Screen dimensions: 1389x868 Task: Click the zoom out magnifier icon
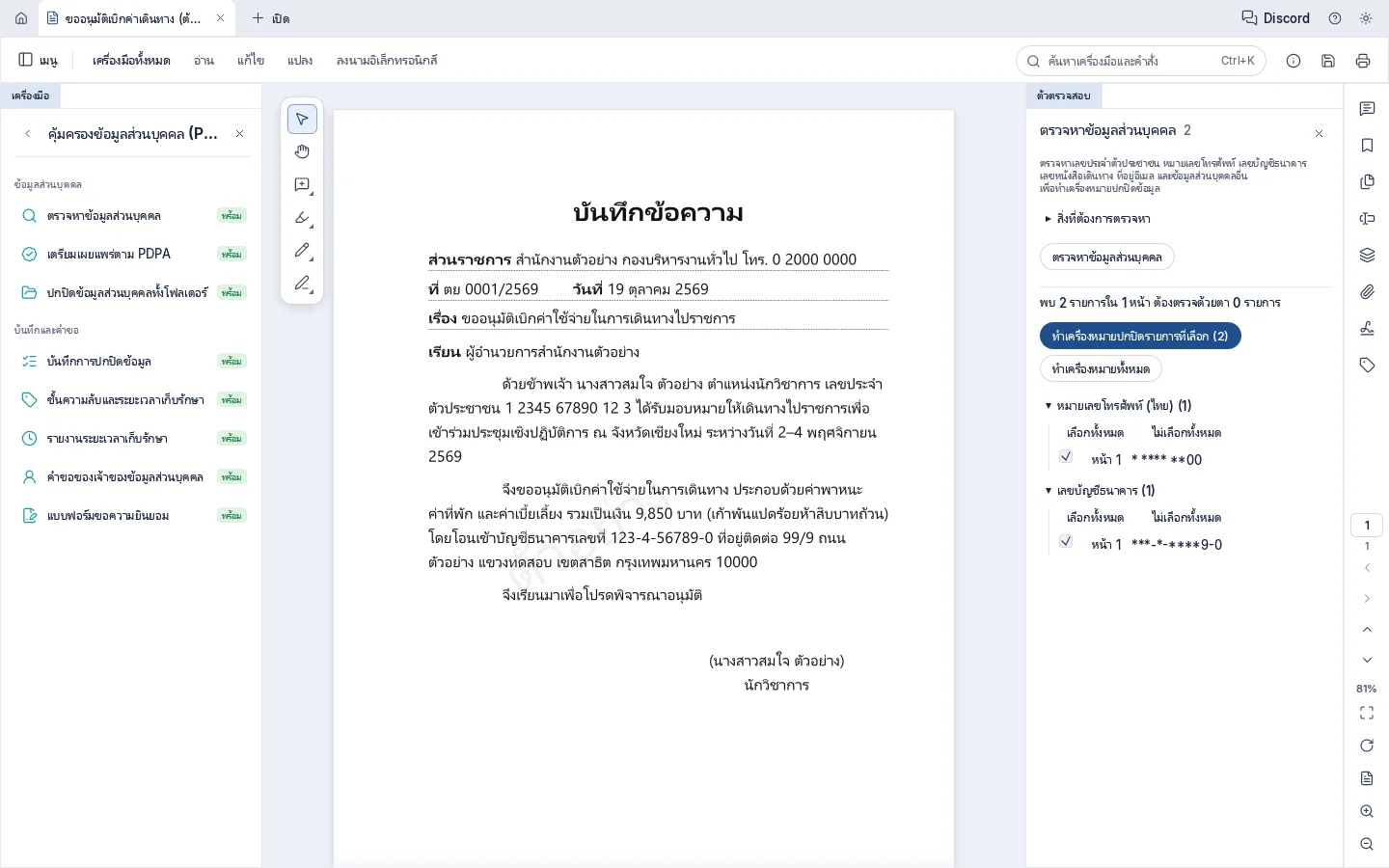(x=1367, y=844)
